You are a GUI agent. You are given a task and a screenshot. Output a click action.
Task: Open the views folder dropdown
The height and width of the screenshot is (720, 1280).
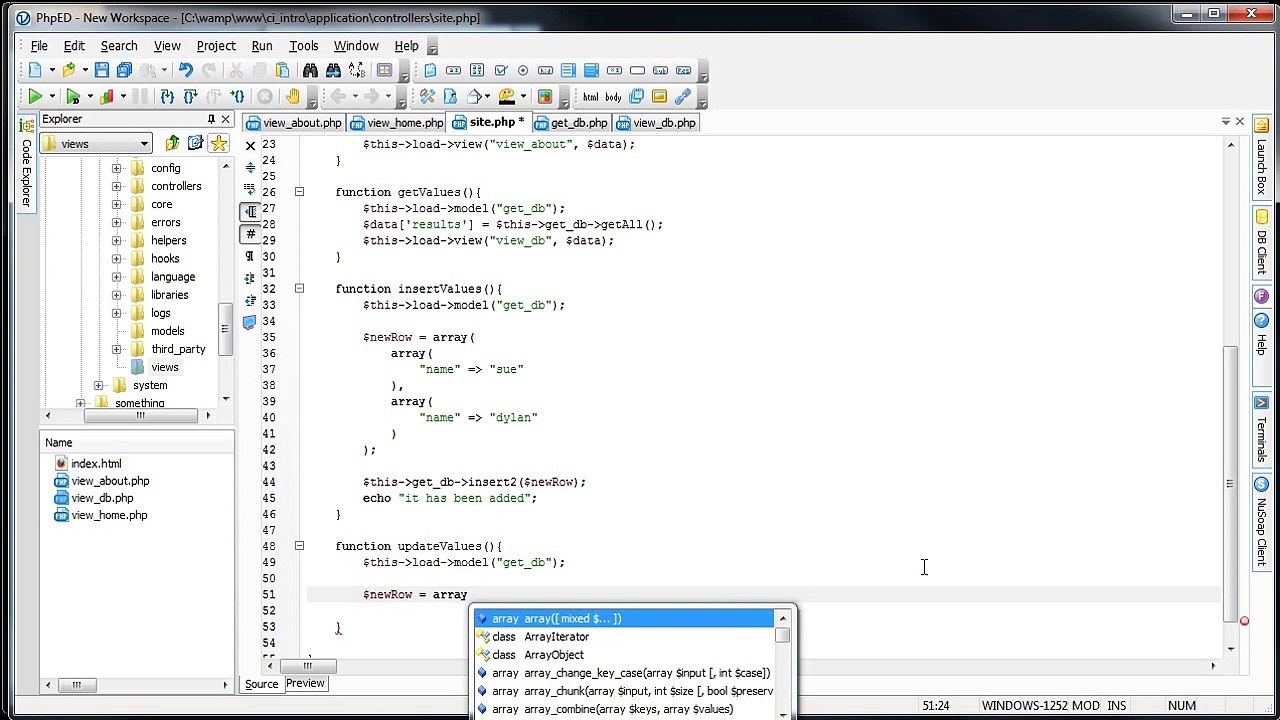click(x=144, y=144)
